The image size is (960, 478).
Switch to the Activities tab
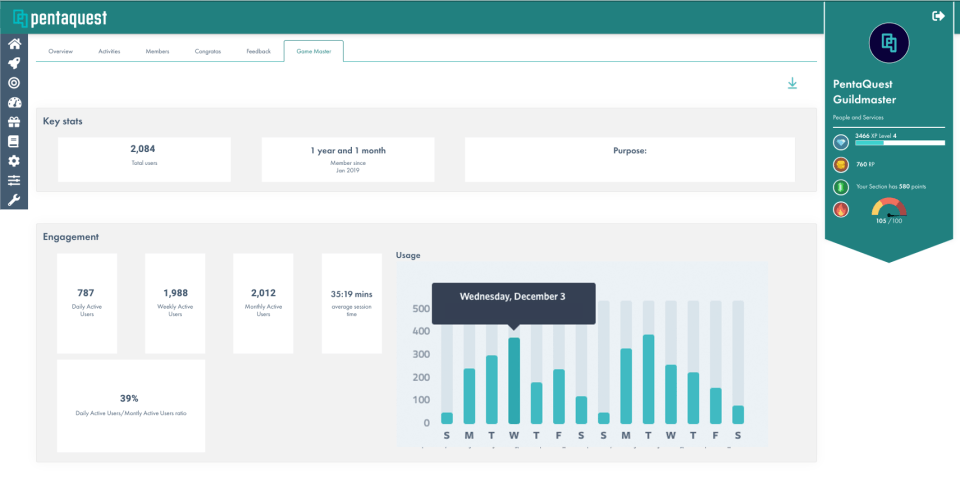(110, 51)
